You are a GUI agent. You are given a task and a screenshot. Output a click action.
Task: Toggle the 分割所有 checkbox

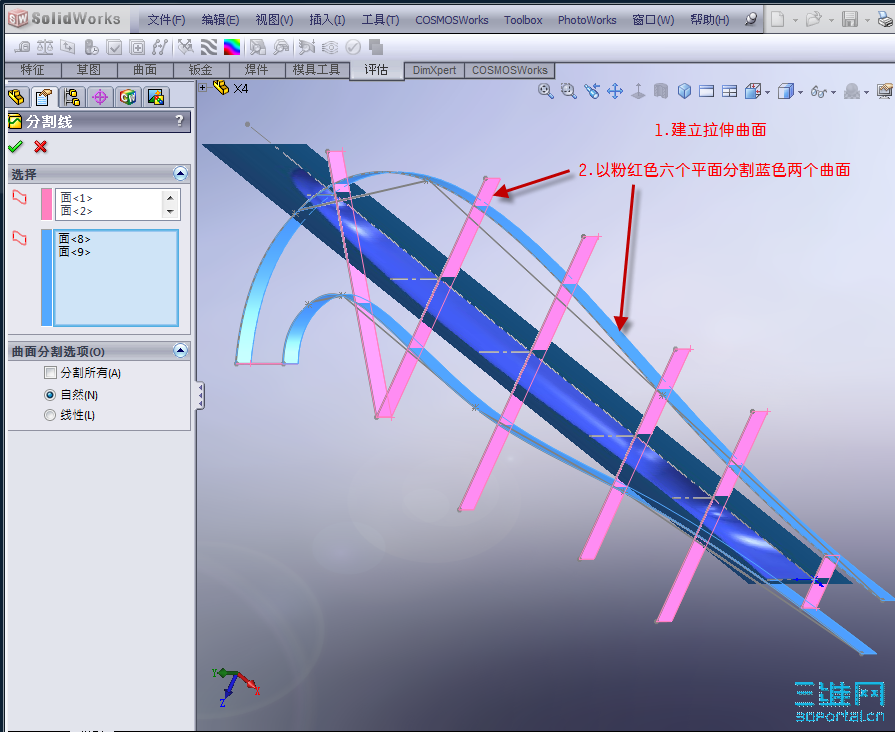(50, 373)
